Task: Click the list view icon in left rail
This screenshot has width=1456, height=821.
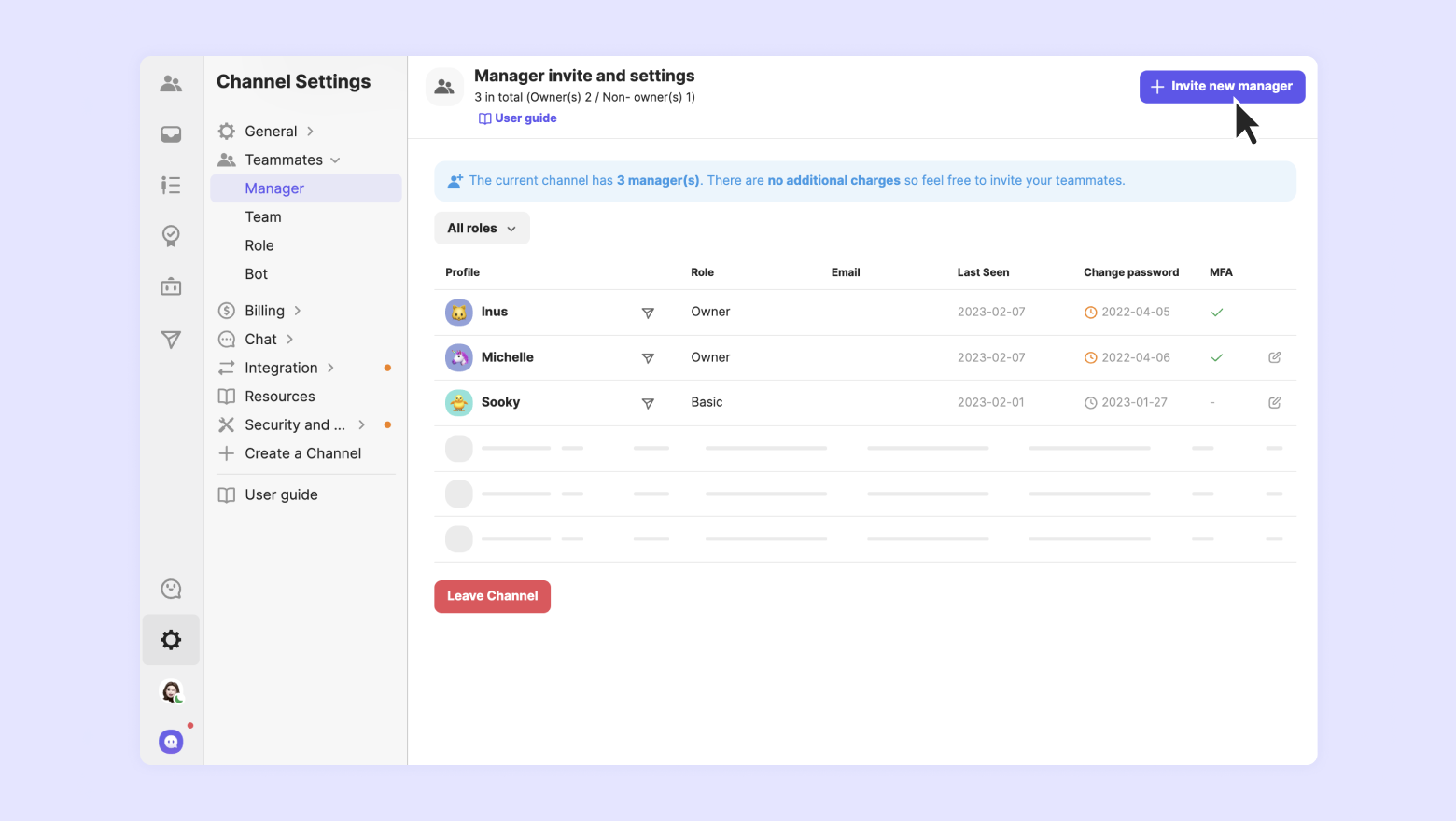Action: pos(171,185)
